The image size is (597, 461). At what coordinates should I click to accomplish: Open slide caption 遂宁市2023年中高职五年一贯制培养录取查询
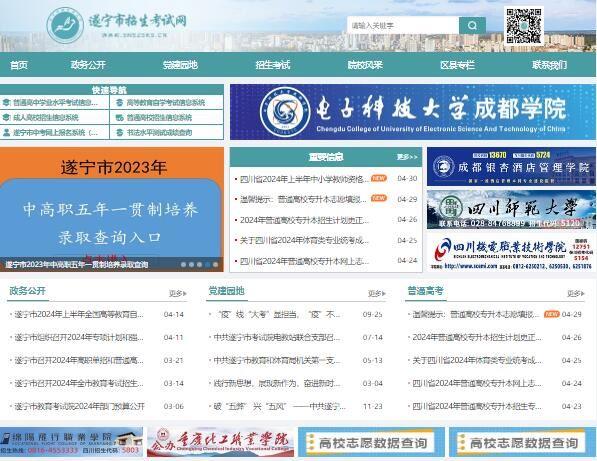pos(77,264)
